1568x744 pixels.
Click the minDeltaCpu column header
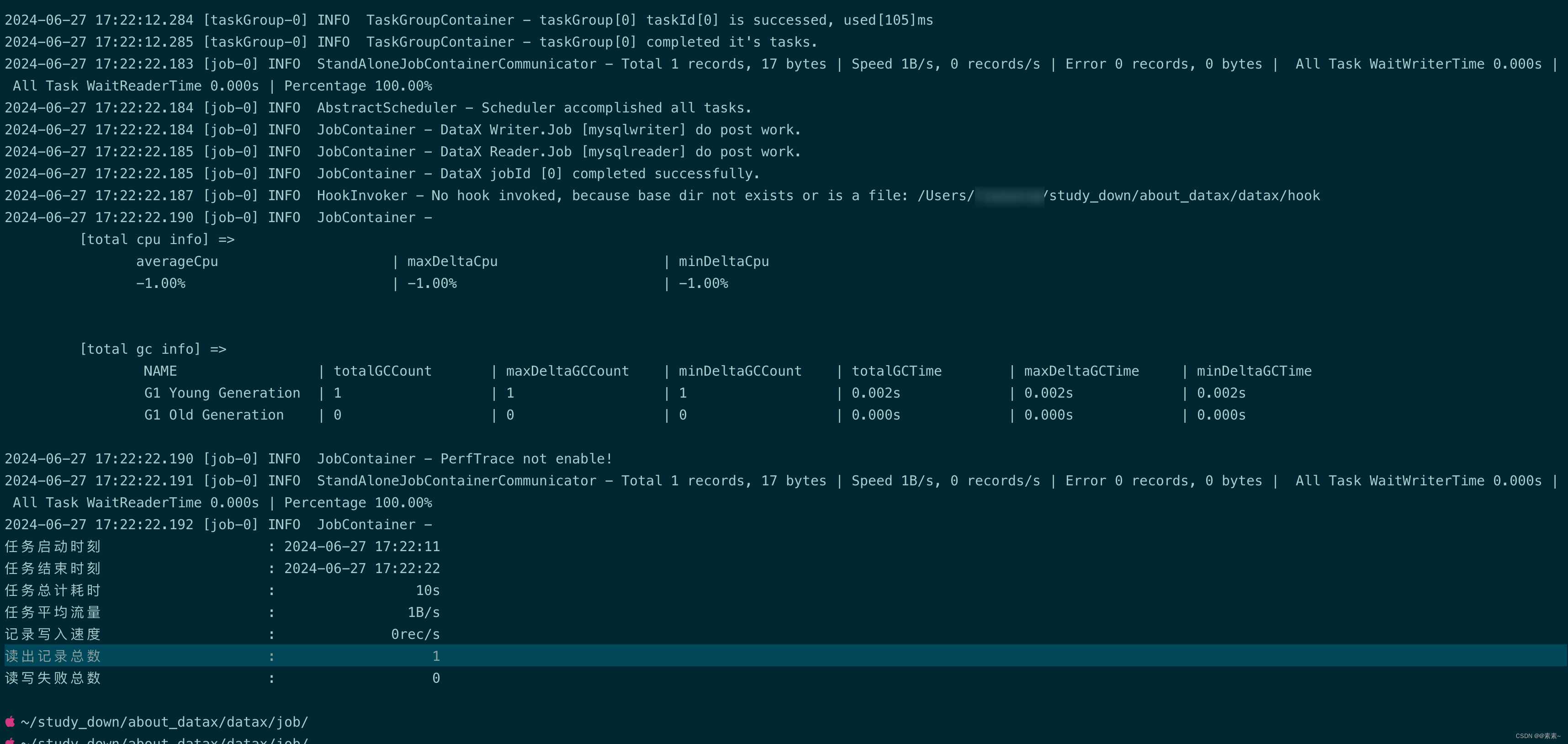[724, 261]
